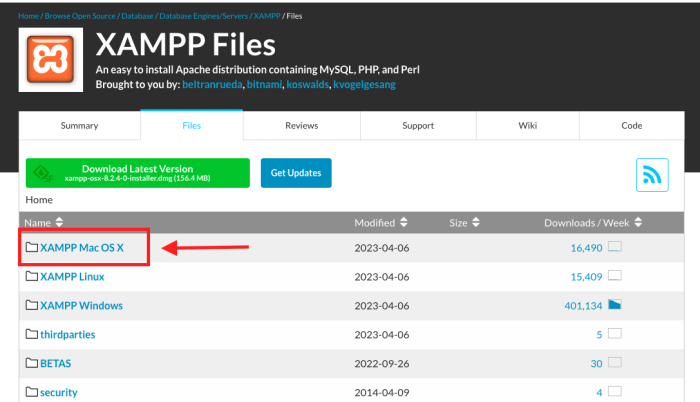Open the XAMPP Windows folder link
Screen dimensions: 700x402
(x=81, y=306)
